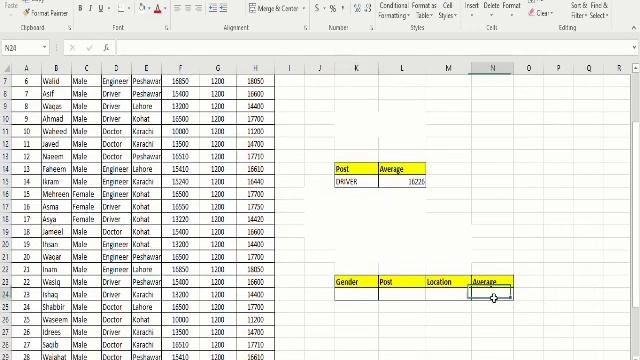Image resolution: width=640 pixels, height=360 pixels.
Task: Increase decimal places
Action: (x=357, y=8)
